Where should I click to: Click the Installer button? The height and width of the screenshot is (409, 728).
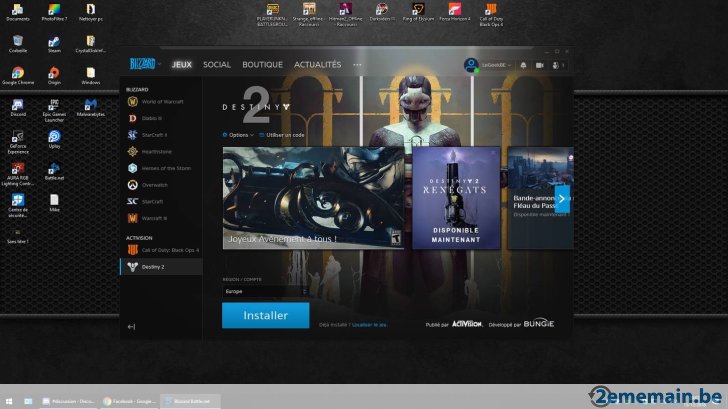[266, 315]
